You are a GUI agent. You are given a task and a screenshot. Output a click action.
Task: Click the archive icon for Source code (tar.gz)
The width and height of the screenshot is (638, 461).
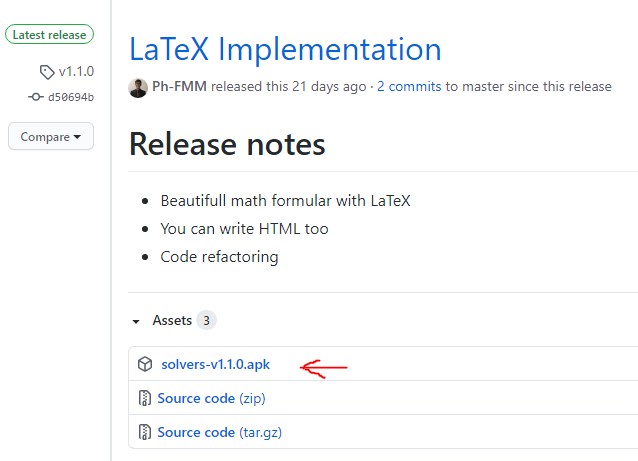pyautogui.click(x=144, y=432)
